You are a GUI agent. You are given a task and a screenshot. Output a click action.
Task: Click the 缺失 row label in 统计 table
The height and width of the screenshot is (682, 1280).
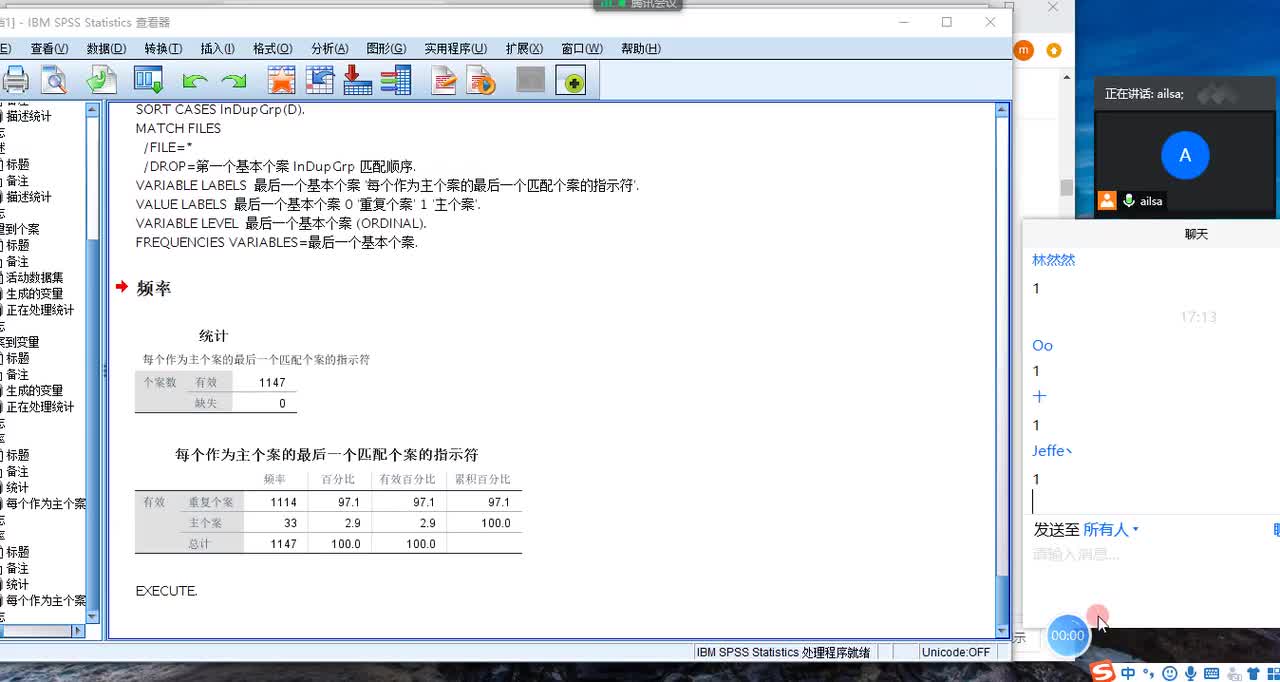click(206, 403)
